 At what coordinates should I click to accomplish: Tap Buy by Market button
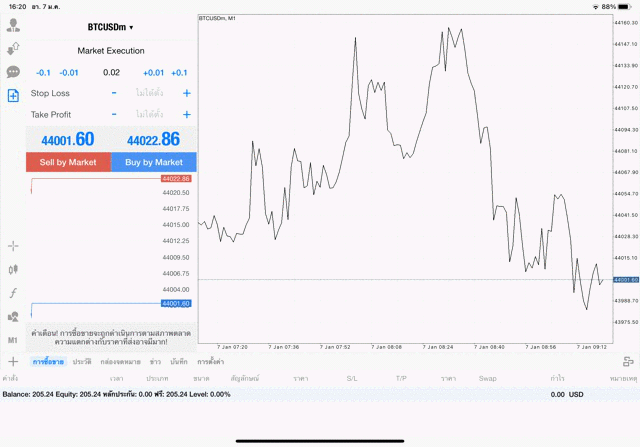click(x=154, y=162)
